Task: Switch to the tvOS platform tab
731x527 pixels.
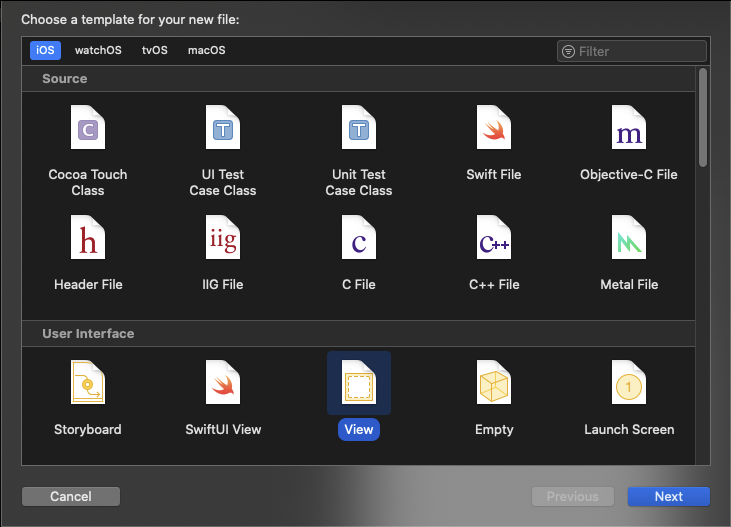Action: [154, 50]
